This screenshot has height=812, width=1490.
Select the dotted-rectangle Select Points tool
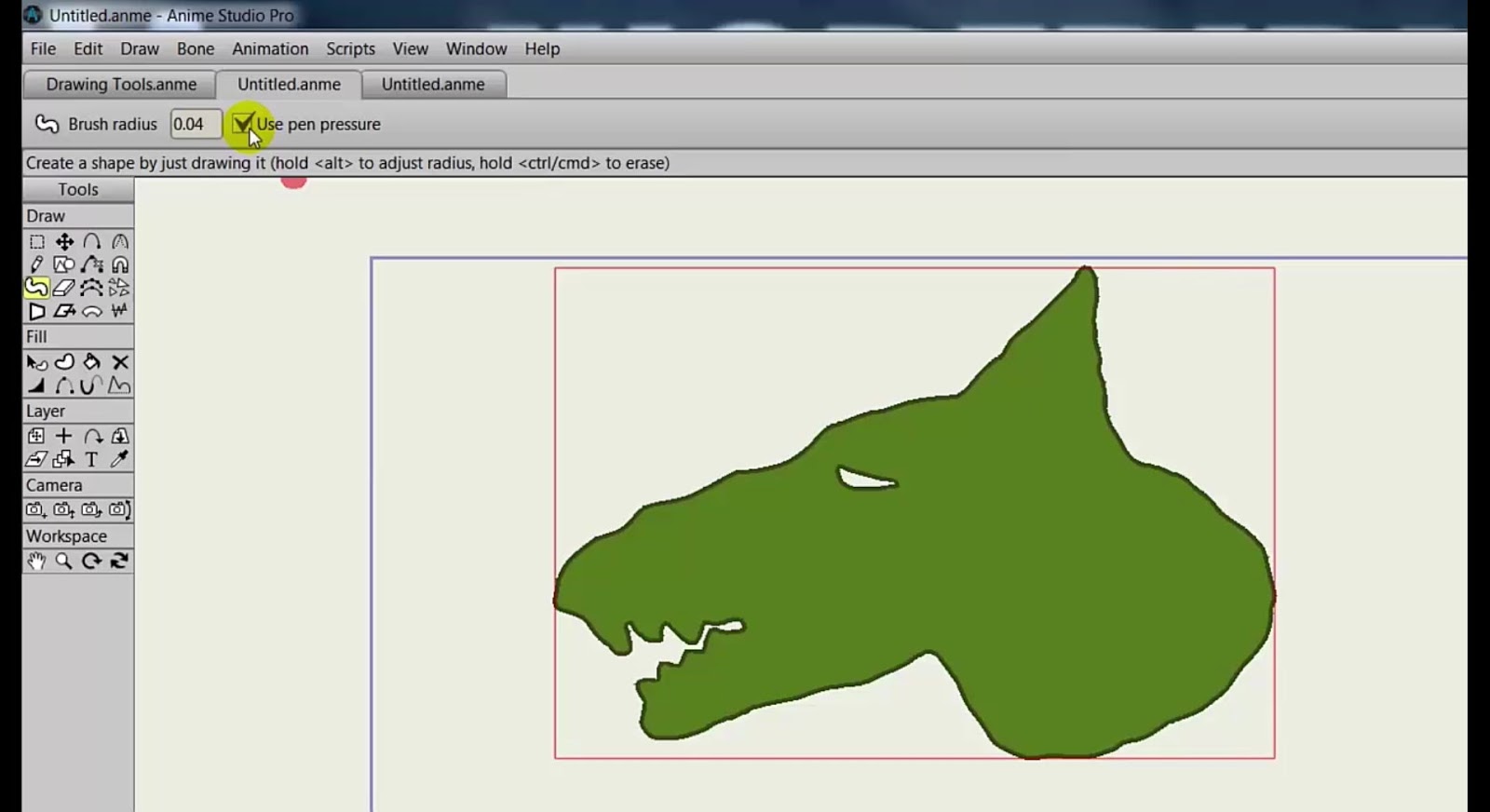point(36,242)
